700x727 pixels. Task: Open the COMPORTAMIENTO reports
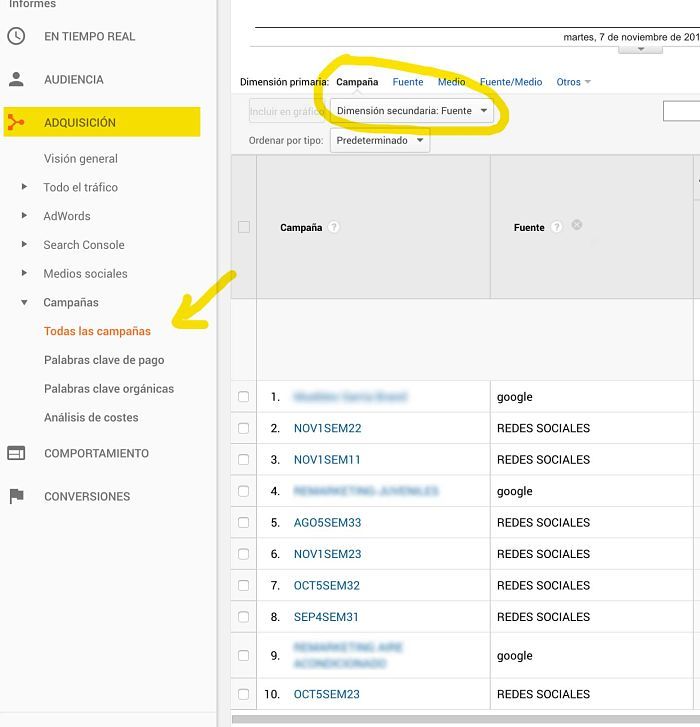[x=96, y=453]
